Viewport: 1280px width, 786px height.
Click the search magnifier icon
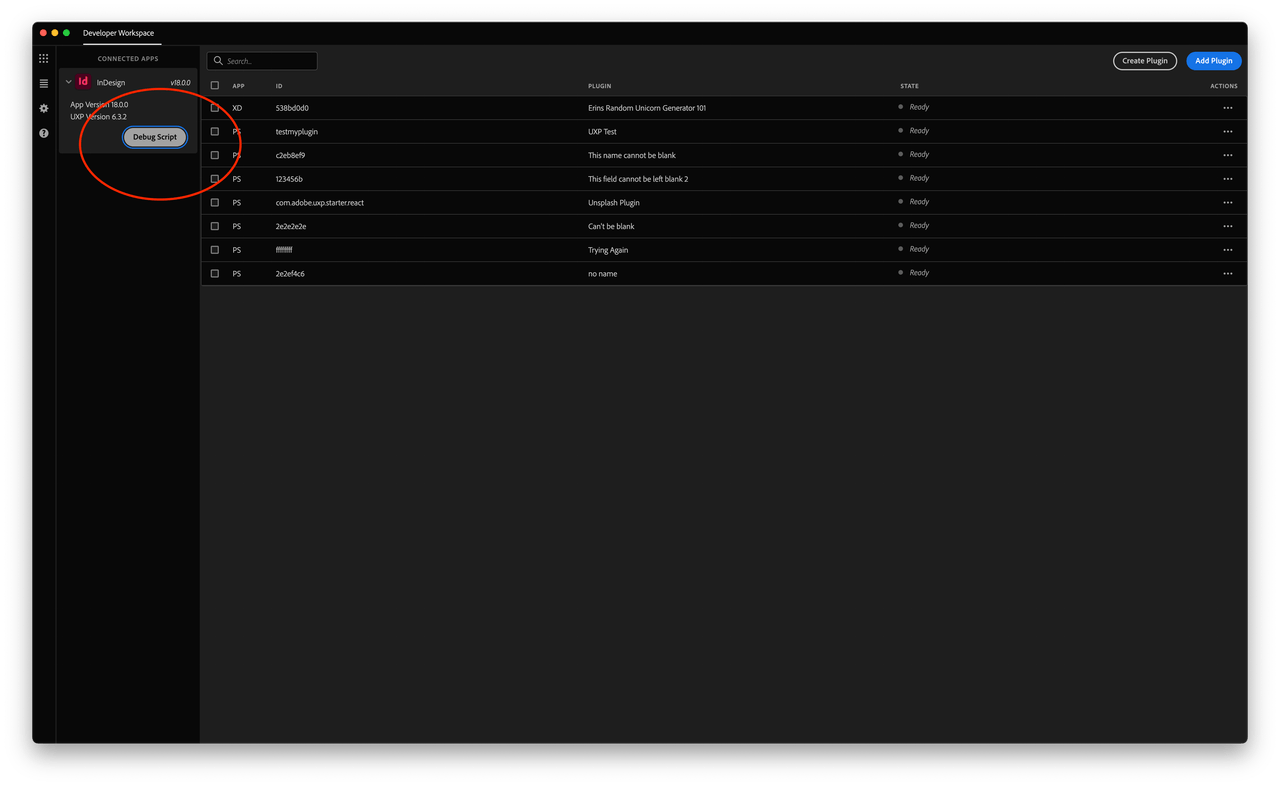point(218,61)
